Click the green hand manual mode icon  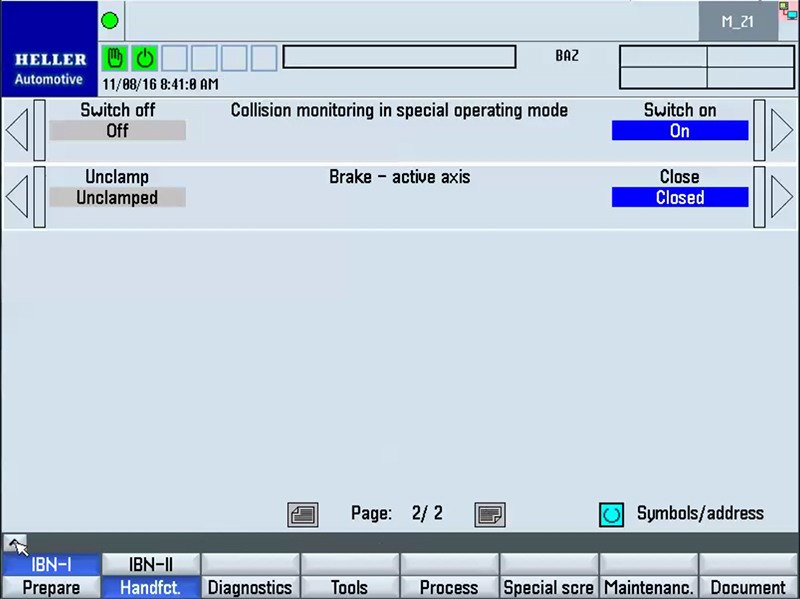click(116, 58)
